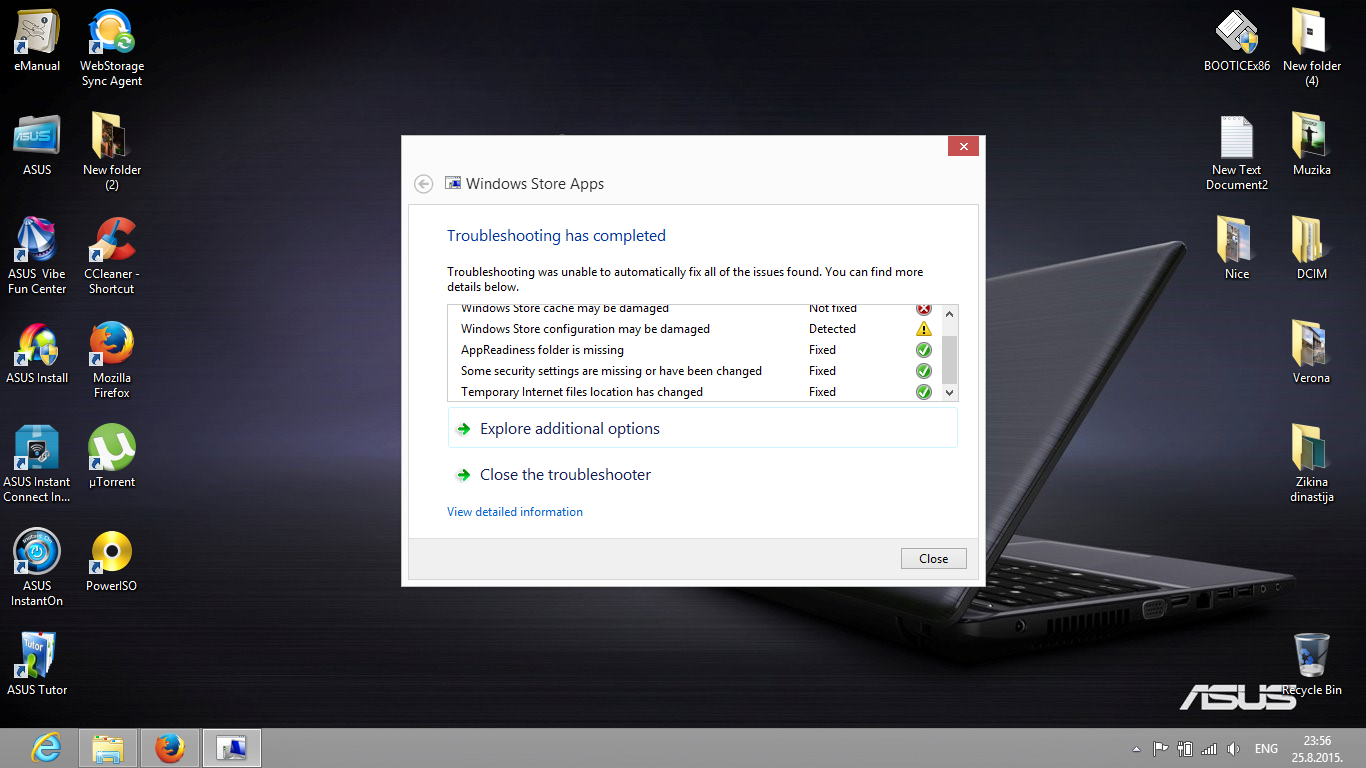Click green check for security settings row
This screenshot has height=768, width=1366.
[924, 371]
